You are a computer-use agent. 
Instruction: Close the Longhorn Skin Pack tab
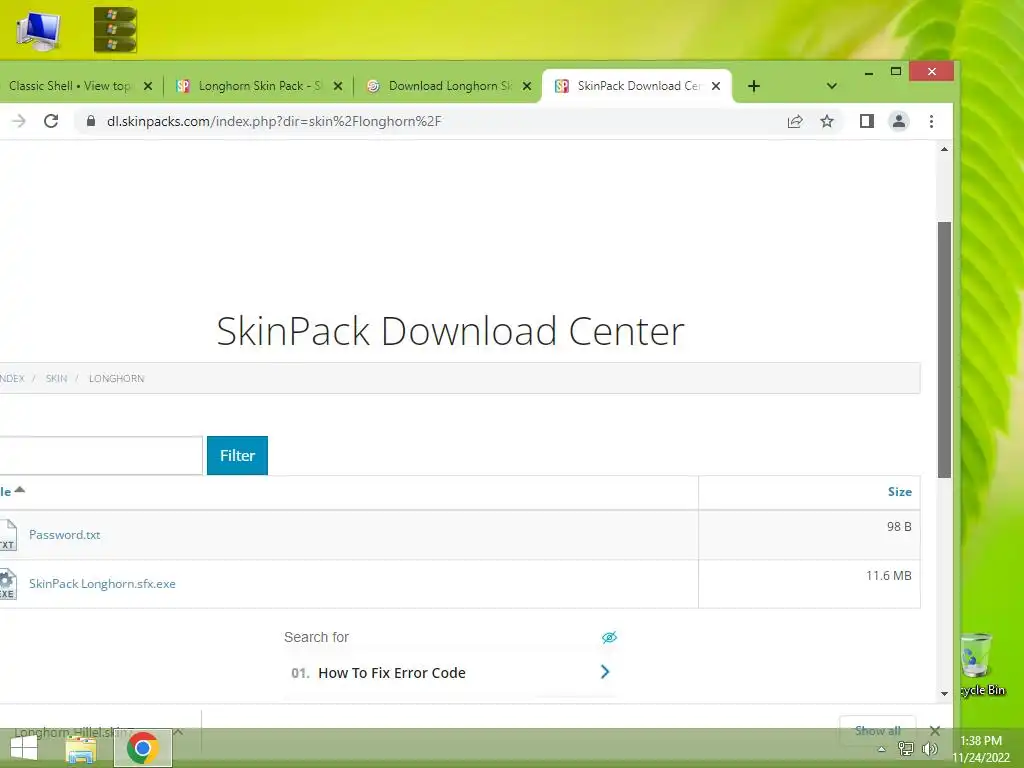coord(338,86)
